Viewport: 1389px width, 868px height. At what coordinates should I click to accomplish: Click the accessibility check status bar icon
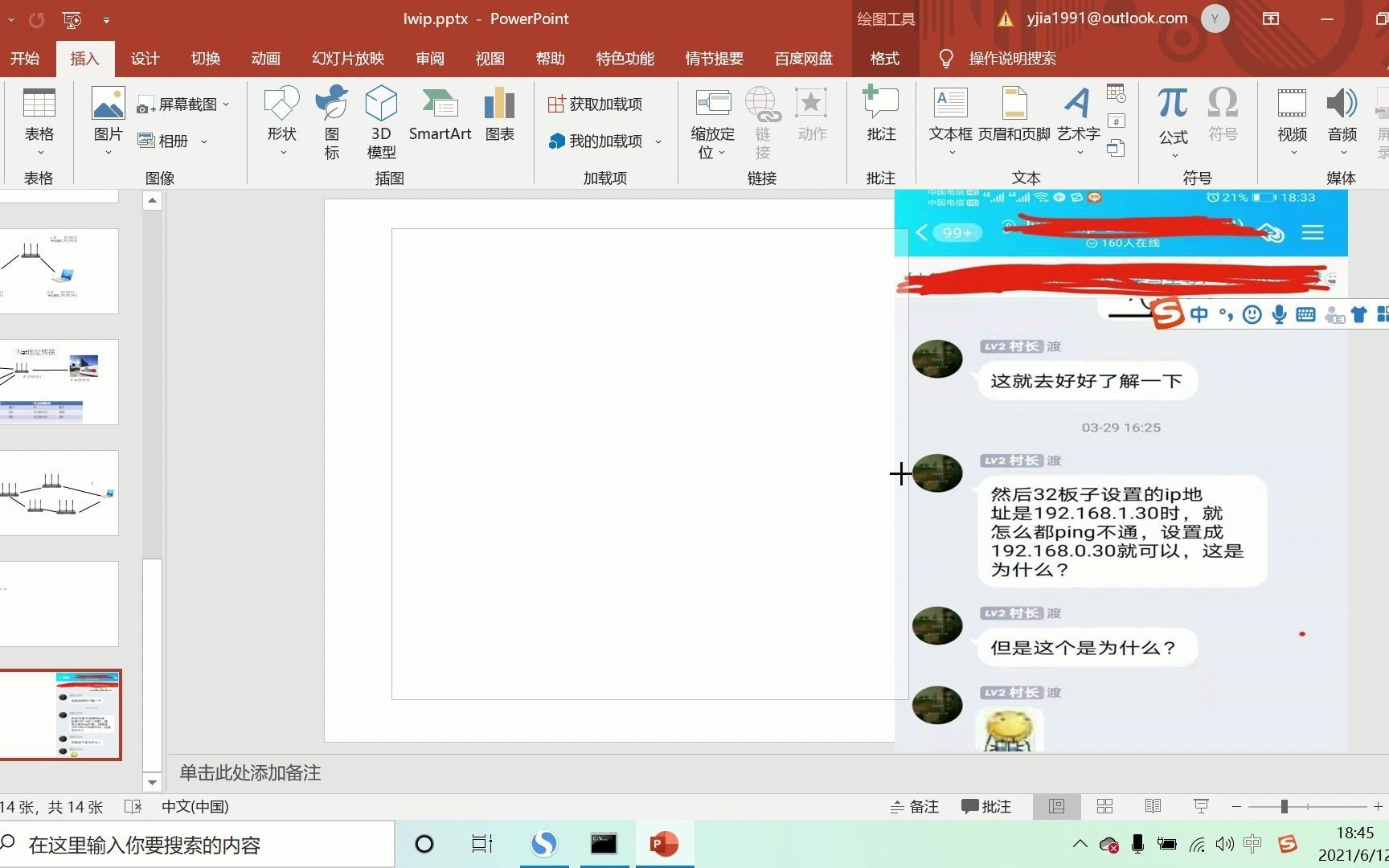133,806
